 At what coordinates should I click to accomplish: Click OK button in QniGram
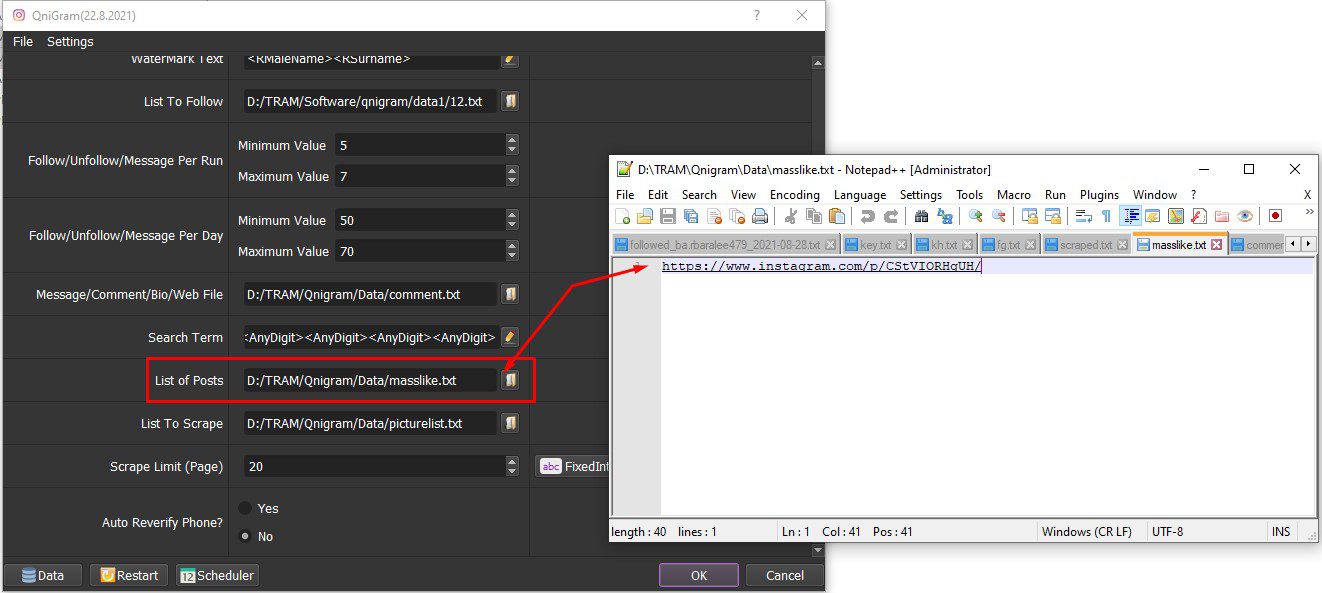click(699, 575)
